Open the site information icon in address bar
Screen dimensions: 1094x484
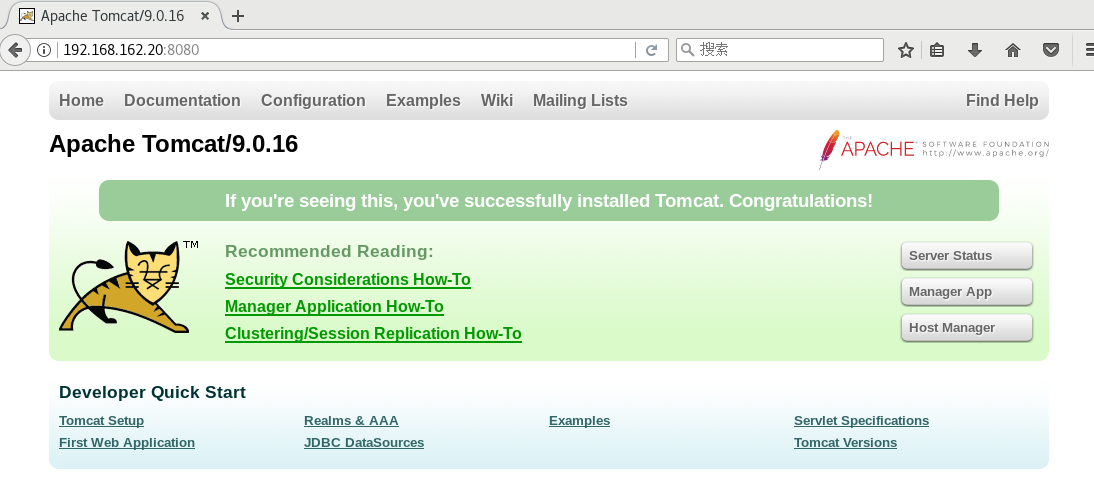[44, 50]
